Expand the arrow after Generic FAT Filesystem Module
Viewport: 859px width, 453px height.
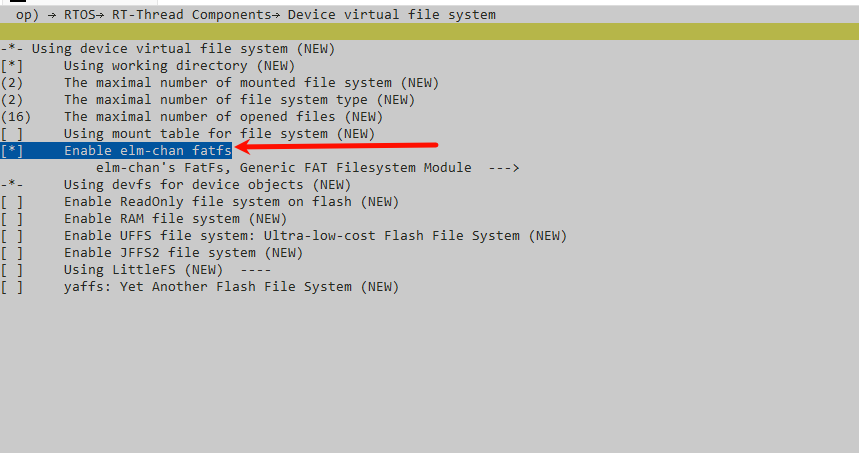503,168
